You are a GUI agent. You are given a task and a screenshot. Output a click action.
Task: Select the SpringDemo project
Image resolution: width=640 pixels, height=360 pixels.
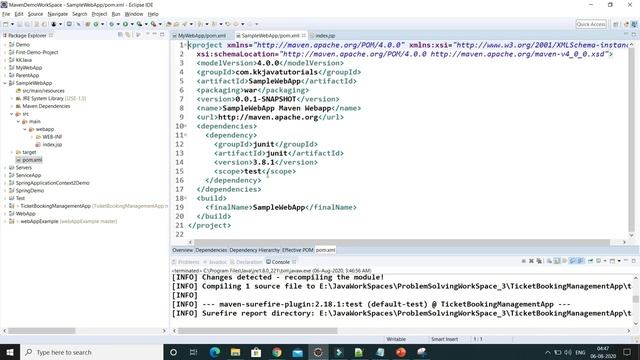[x=26, y=191]
